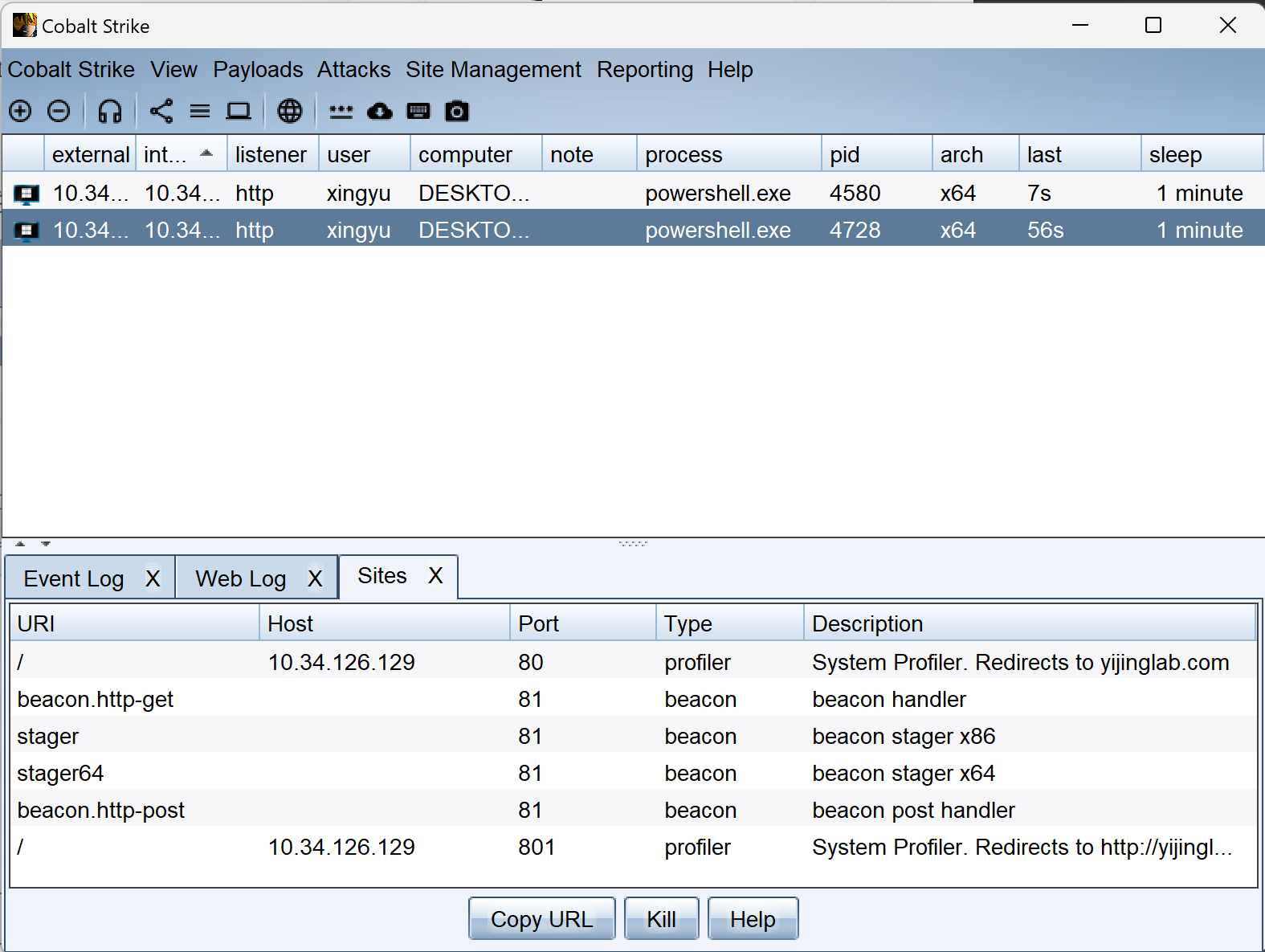Sort sites by Port column header
Viewport: 1265px width, 952px height.
583,623
